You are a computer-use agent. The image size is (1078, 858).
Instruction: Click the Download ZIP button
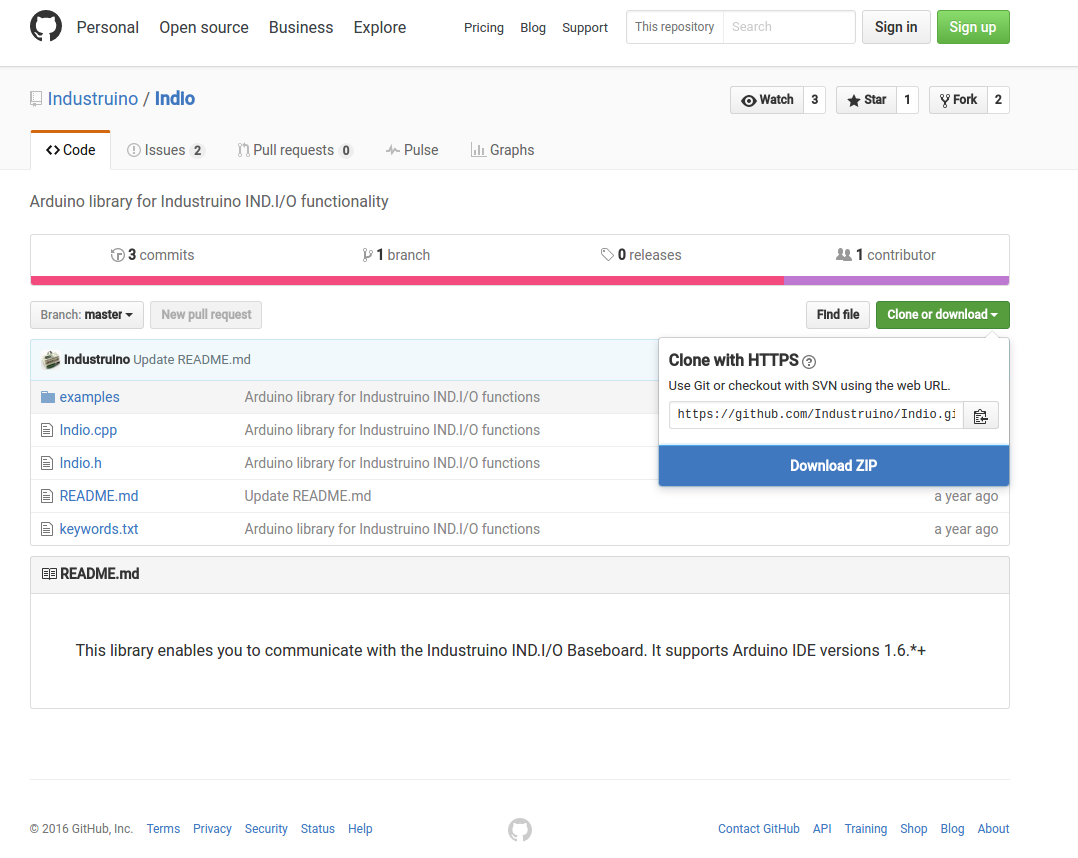833,465
